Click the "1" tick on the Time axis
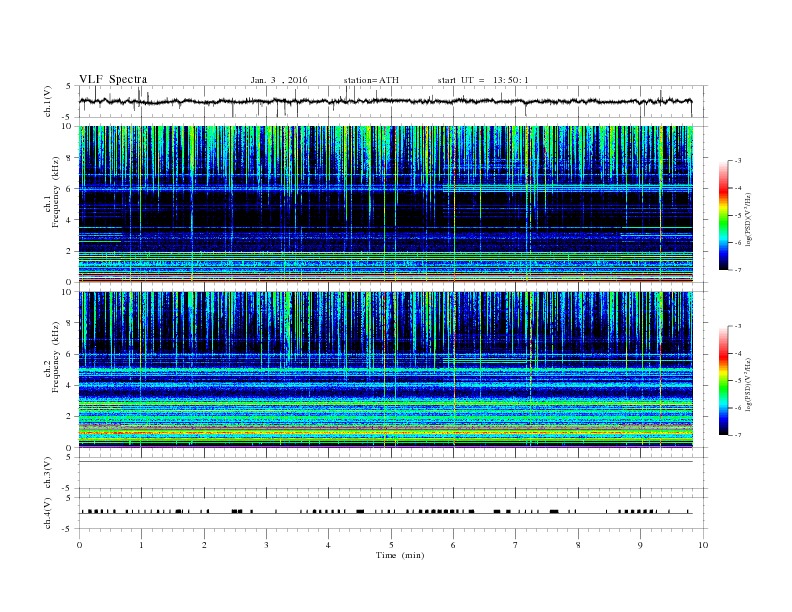The width and height of the screenshot is (792, 612). pyautogui.click(x=141, y=545)
